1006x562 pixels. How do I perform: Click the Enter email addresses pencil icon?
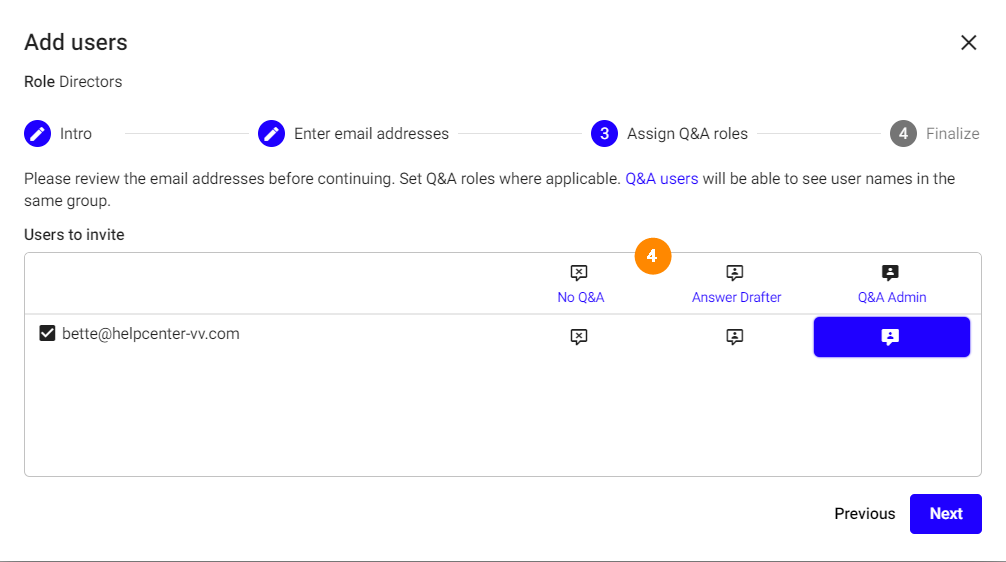click(272, 134)
